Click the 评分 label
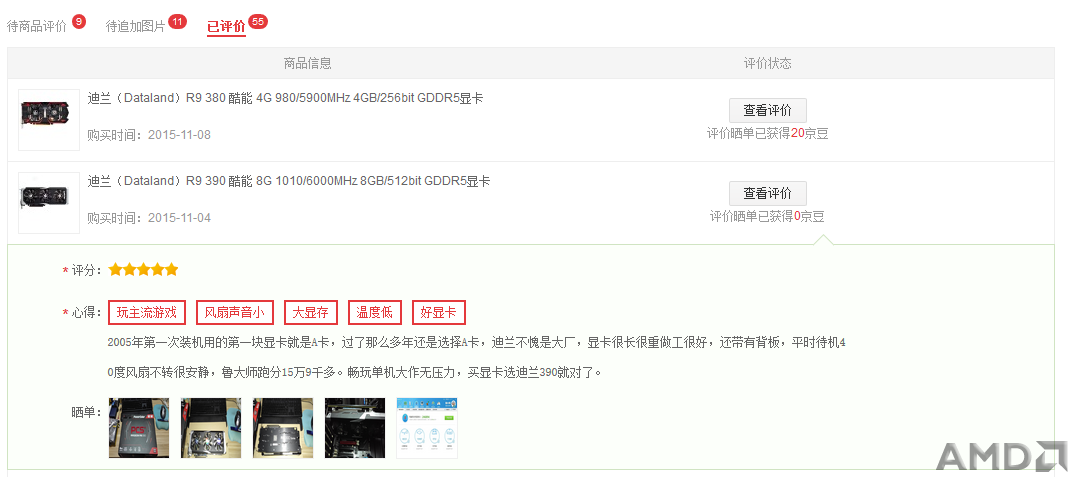The height and width of the screenshot is (477, 1073). point(86,270)
